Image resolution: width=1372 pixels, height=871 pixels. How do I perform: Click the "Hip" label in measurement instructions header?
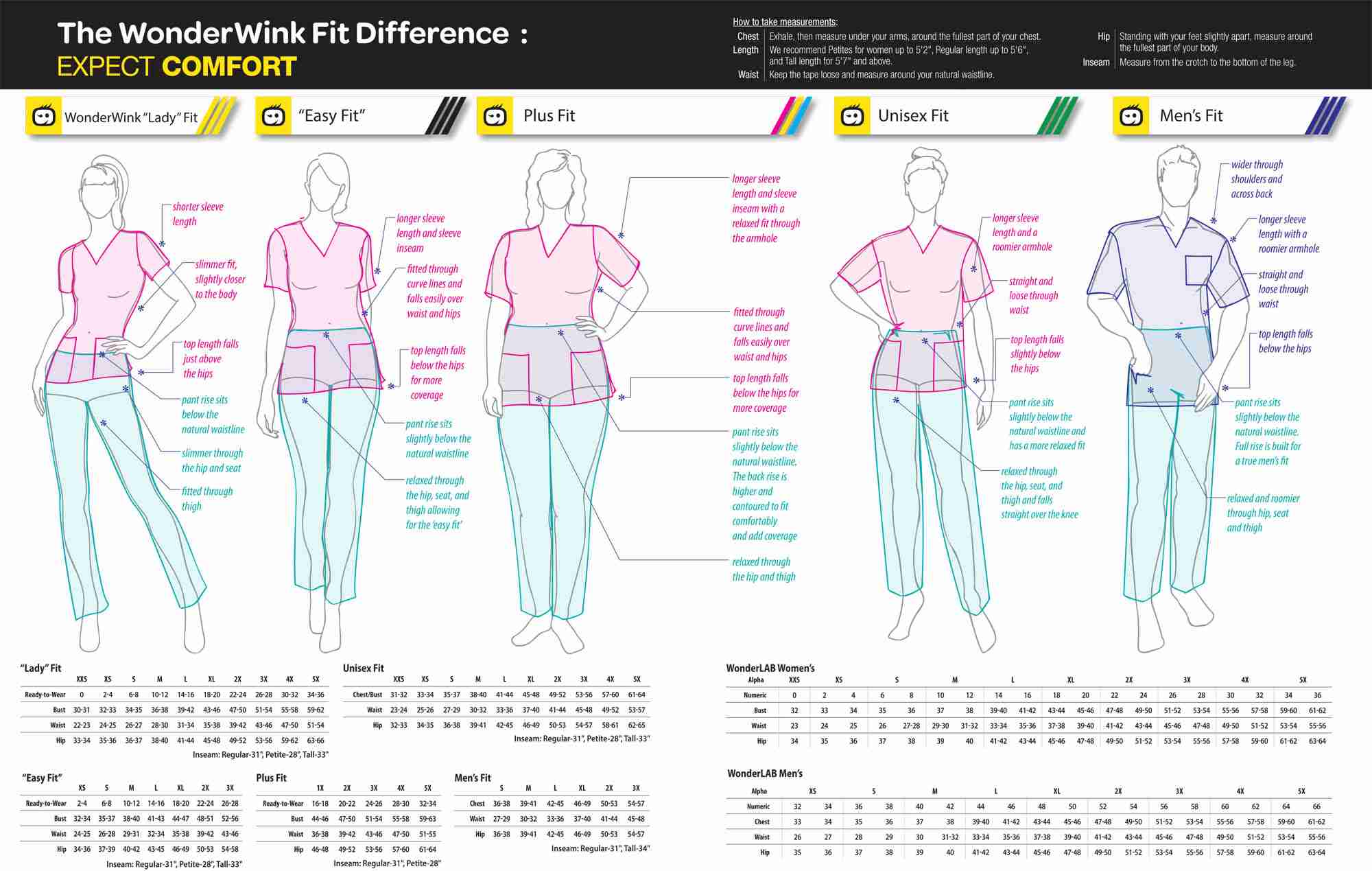pyautogui.click(x=1103, y=36)
